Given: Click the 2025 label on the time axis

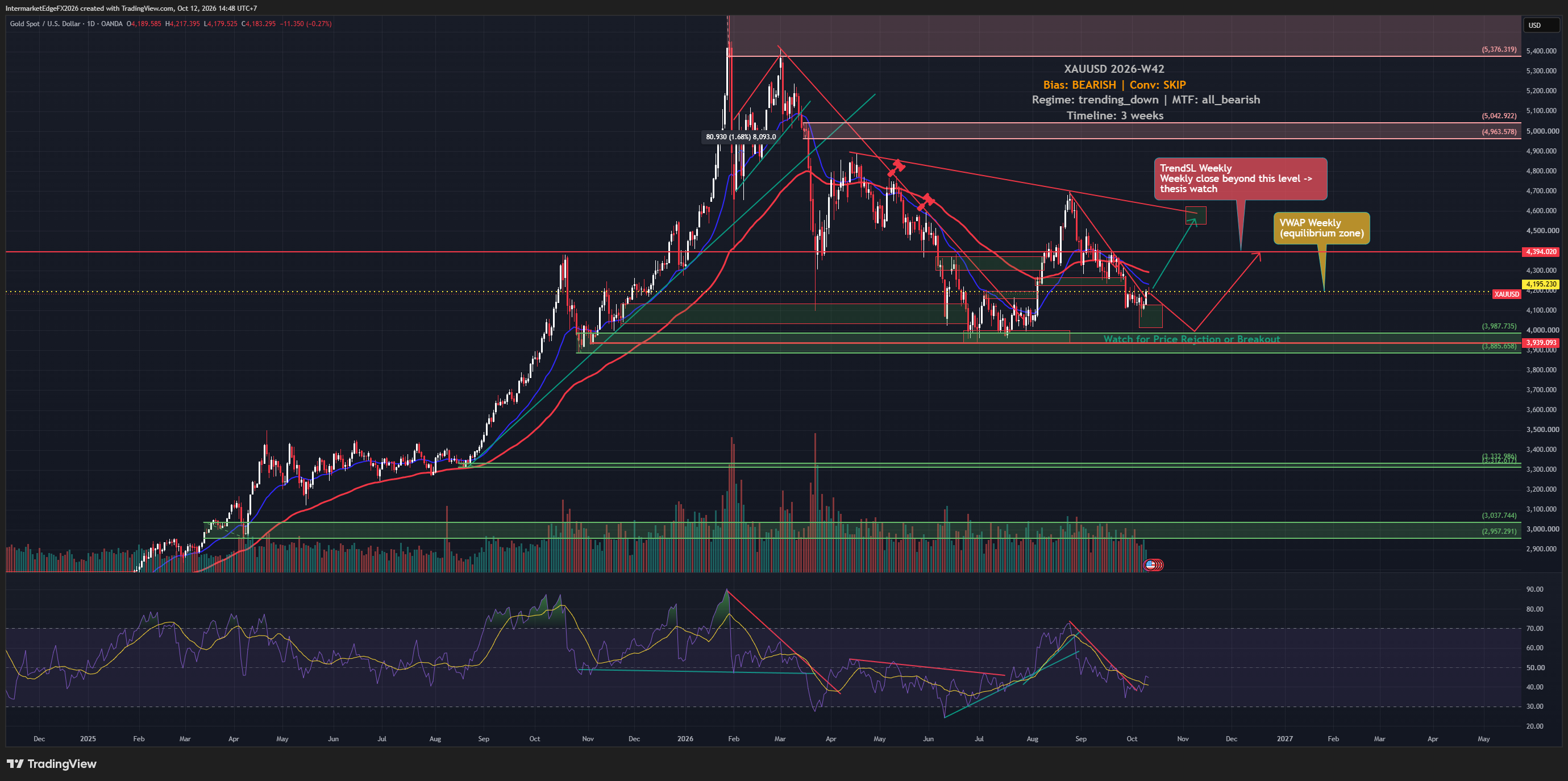Looking at the screenshot, I should coord(88,738).
